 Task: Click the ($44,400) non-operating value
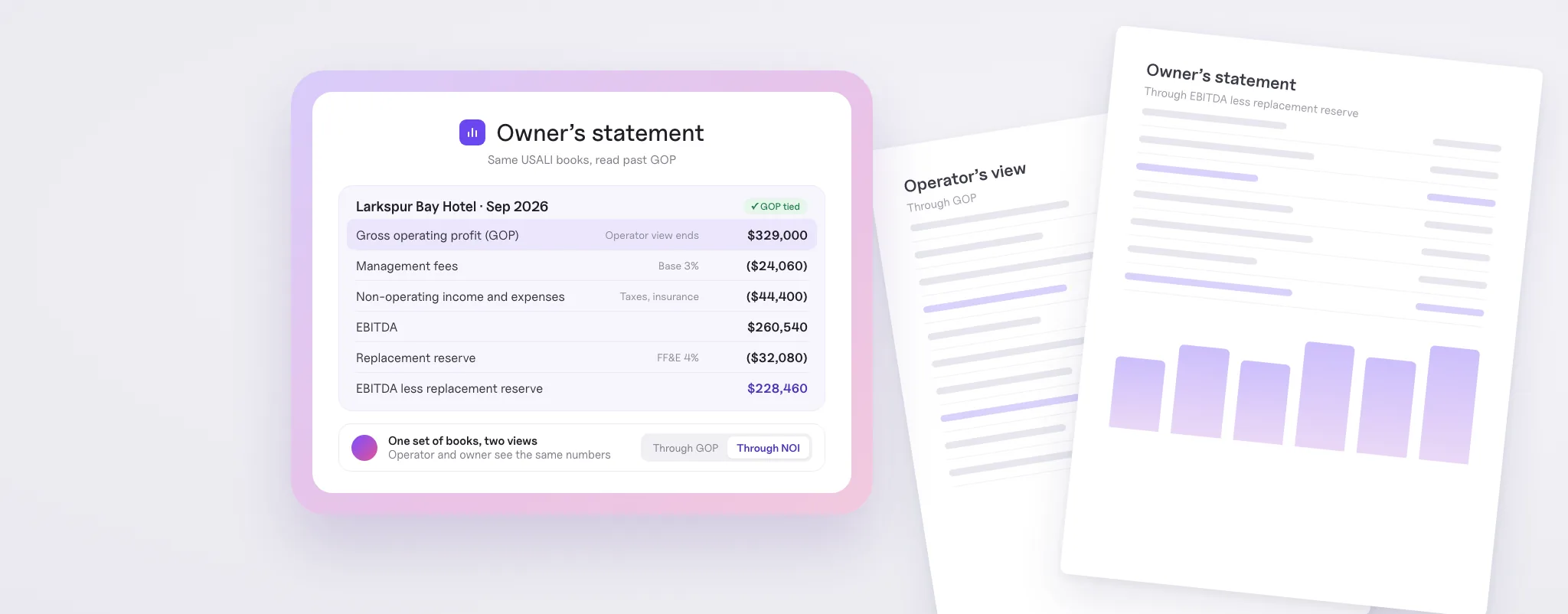(776, 296)
